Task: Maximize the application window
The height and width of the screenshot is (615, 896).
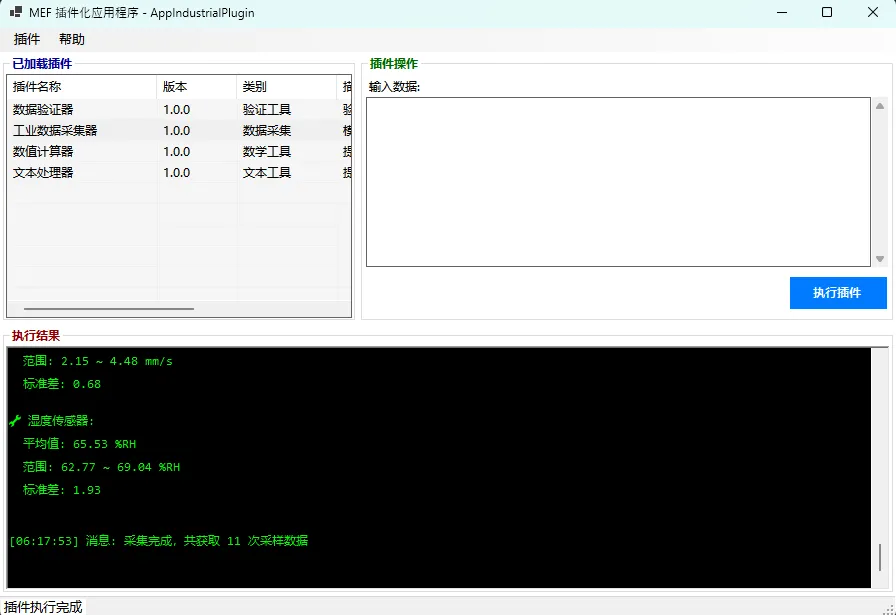Action: pyautogui.click(x=827, y=13)
